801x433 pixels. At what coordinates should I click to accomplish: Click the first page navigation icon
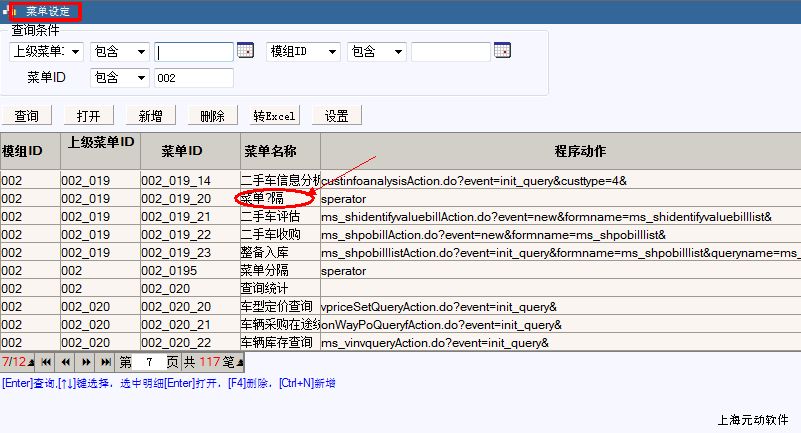click(48, 361)
